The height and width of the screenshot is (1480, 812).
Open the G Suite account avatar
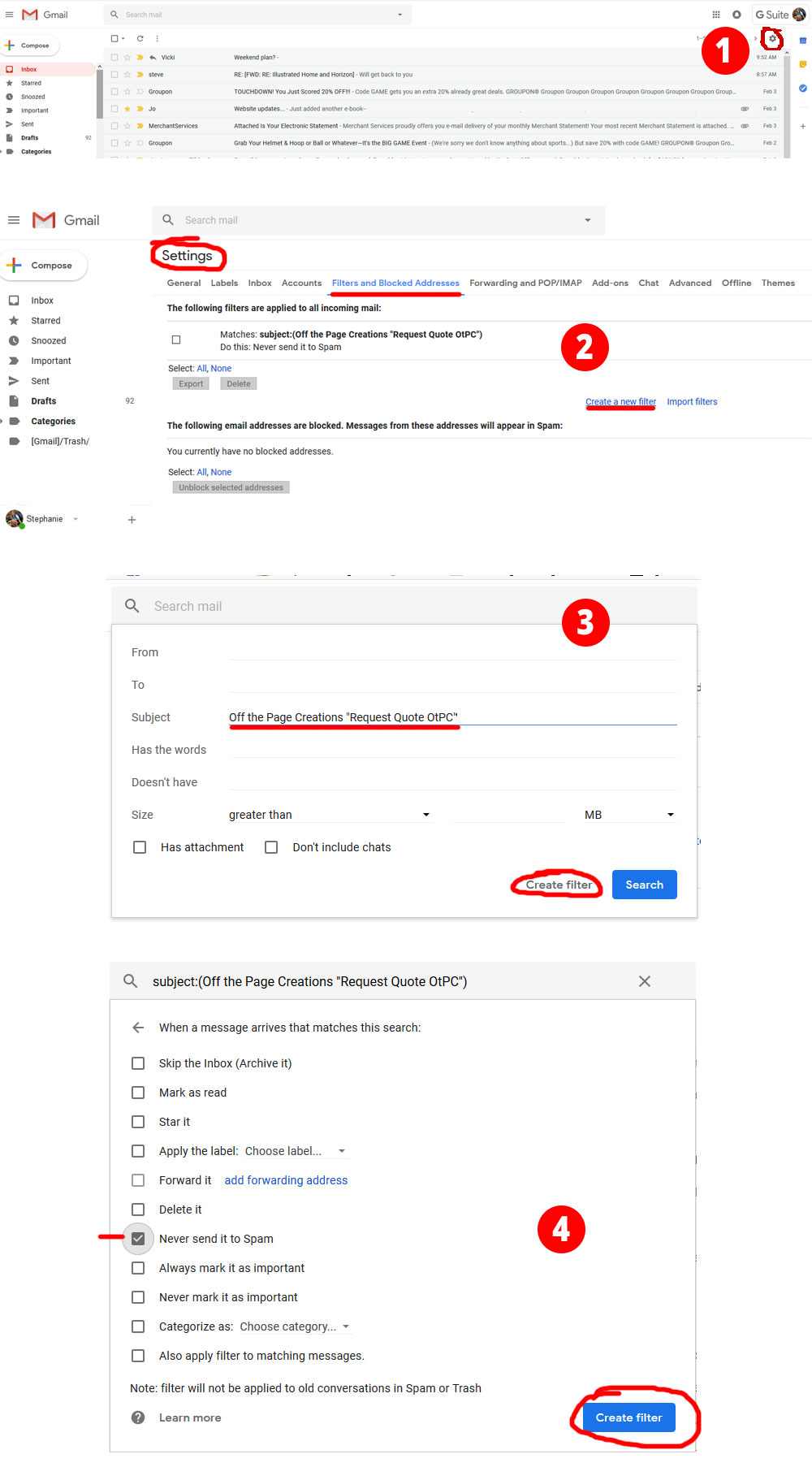pyautogui.click(x=799, y=15)
